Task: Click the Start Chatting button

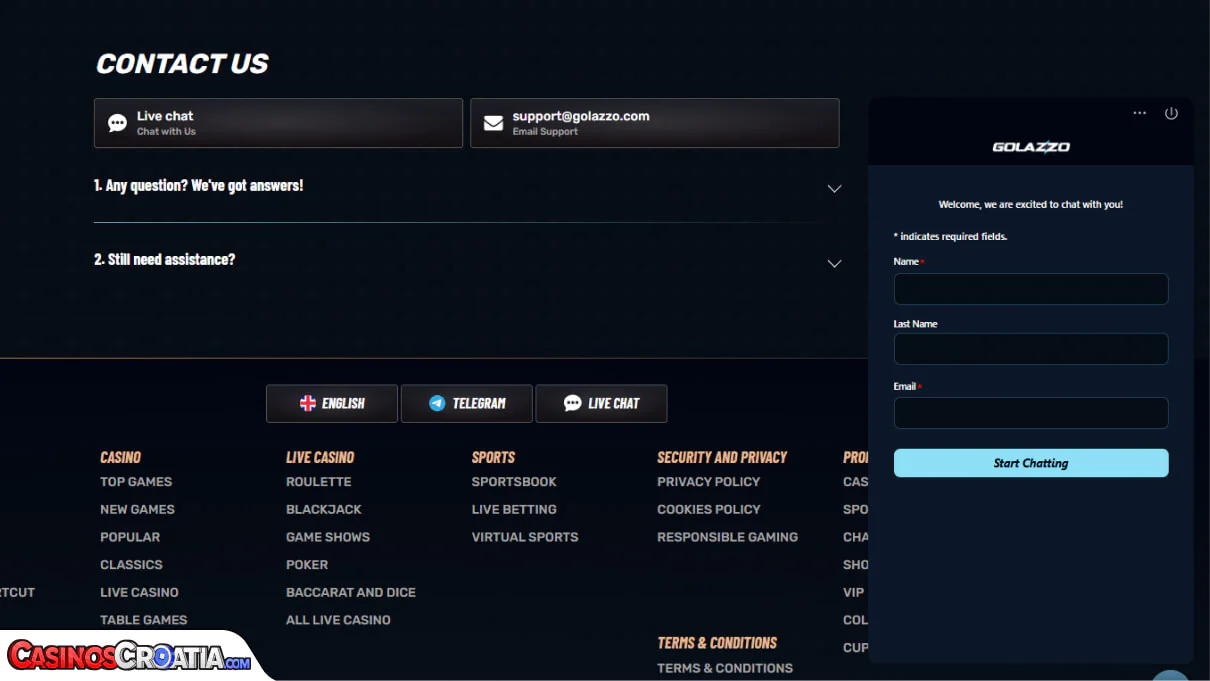Action: (x=1031, y=463)
